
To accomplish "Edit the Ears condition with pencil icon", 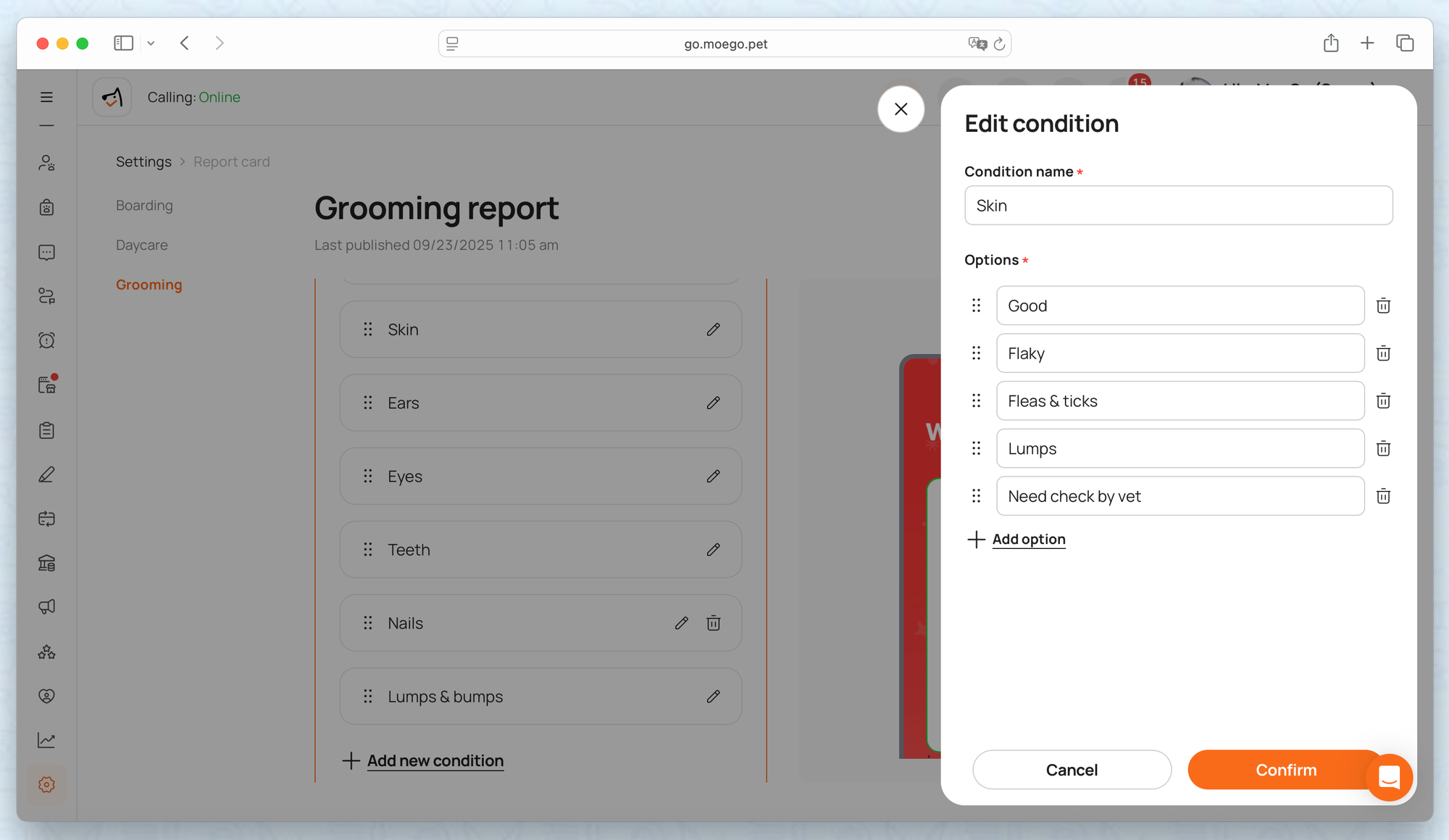I will [x=713, y=403].
